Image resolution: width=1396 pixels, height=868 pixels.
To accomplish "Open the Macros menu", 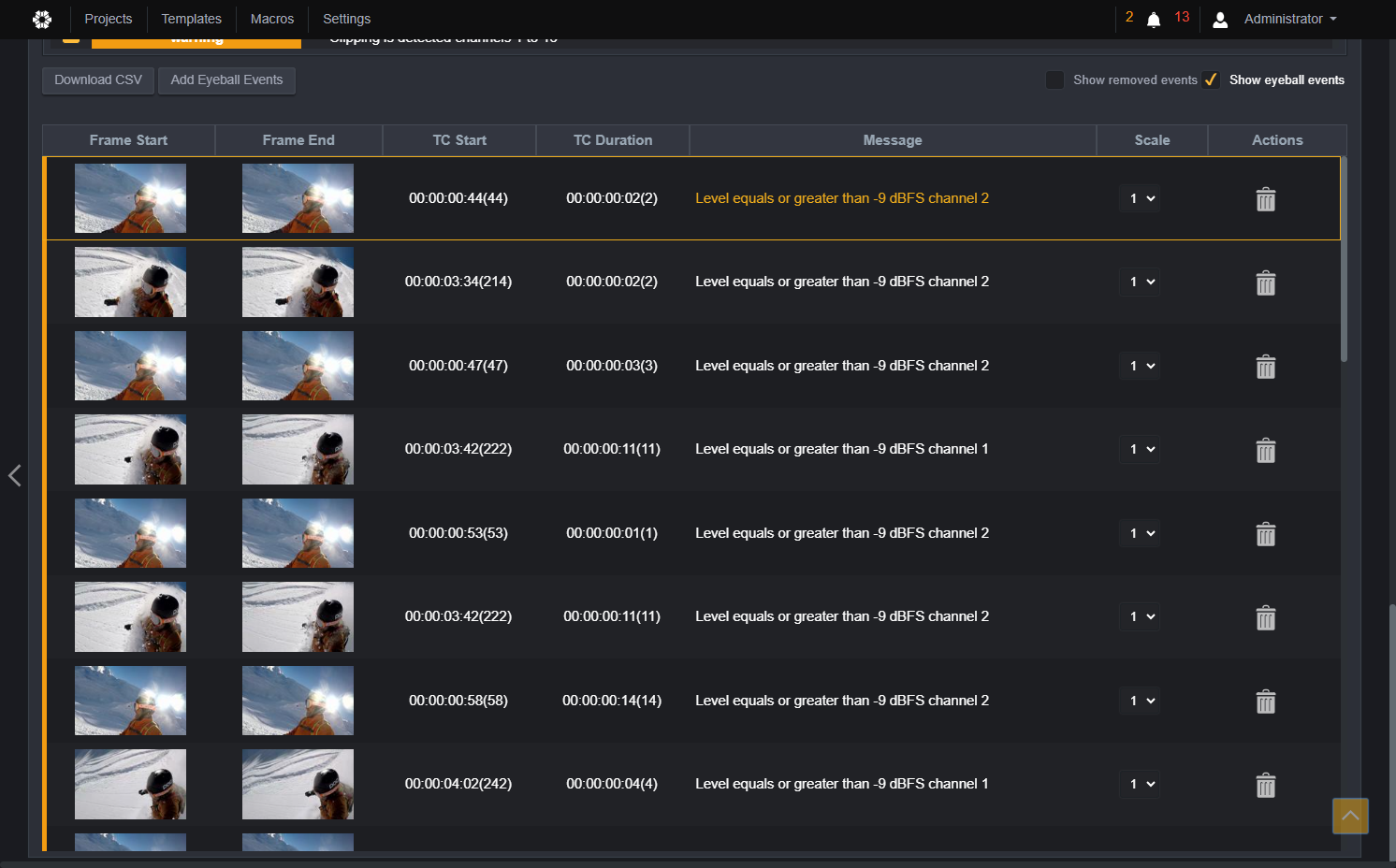I will click(x=272, y=19).
